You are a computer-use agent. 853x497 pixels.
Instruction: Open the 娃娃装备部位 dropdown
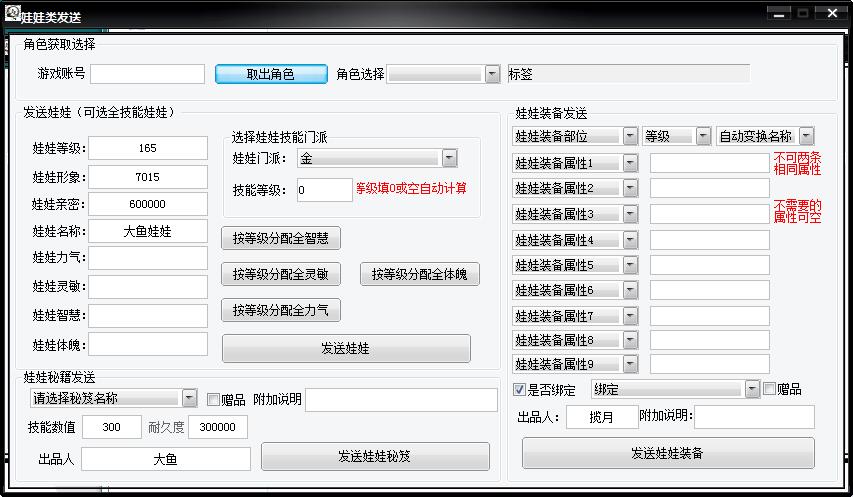click(630, 136)
